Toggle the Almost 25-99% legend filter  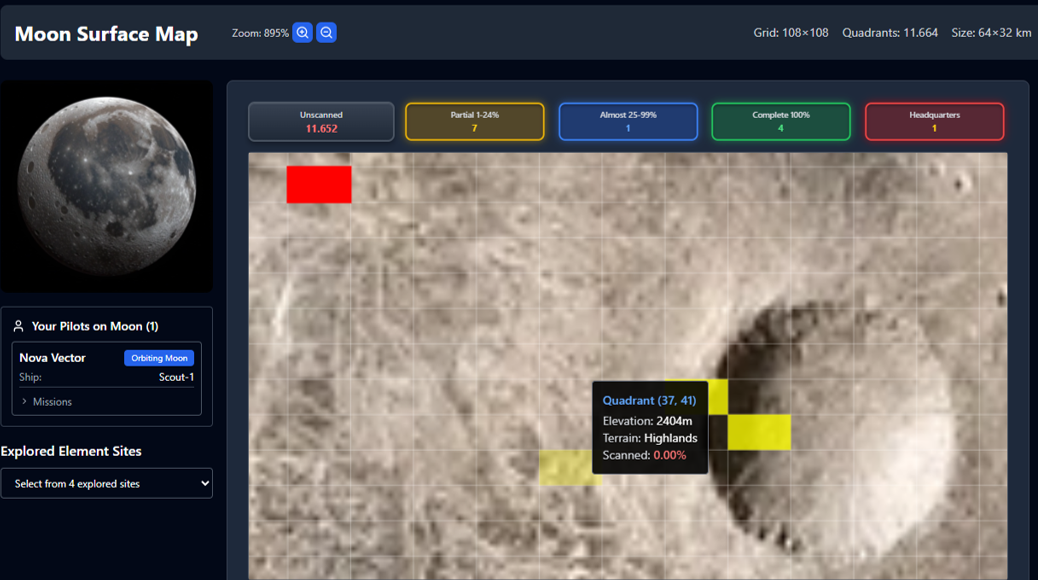628,122
